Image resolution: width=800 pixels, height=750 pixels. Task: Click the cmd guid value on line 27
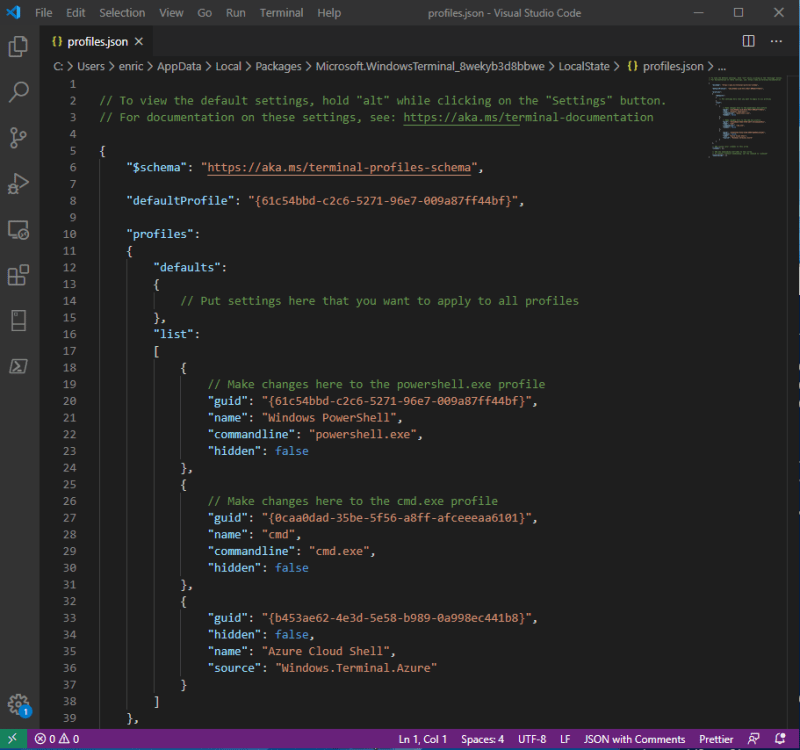(x=397, y=518)
